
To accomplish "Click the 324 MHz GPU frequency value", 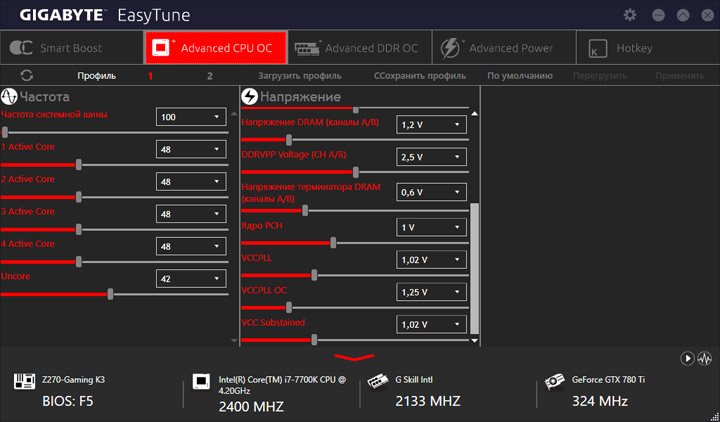I will tap(600, 401).
